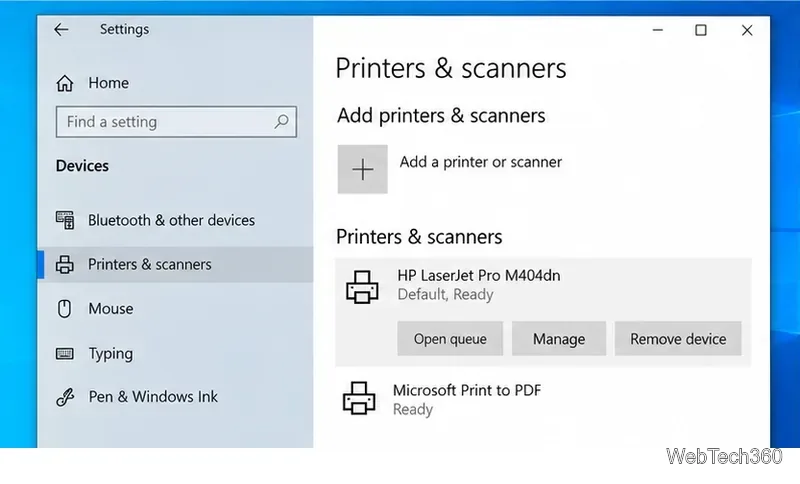Open Pen & Windows Ink settings
Image resolution: width=800 pixels, height=484 pixels.
coord(153,397)
